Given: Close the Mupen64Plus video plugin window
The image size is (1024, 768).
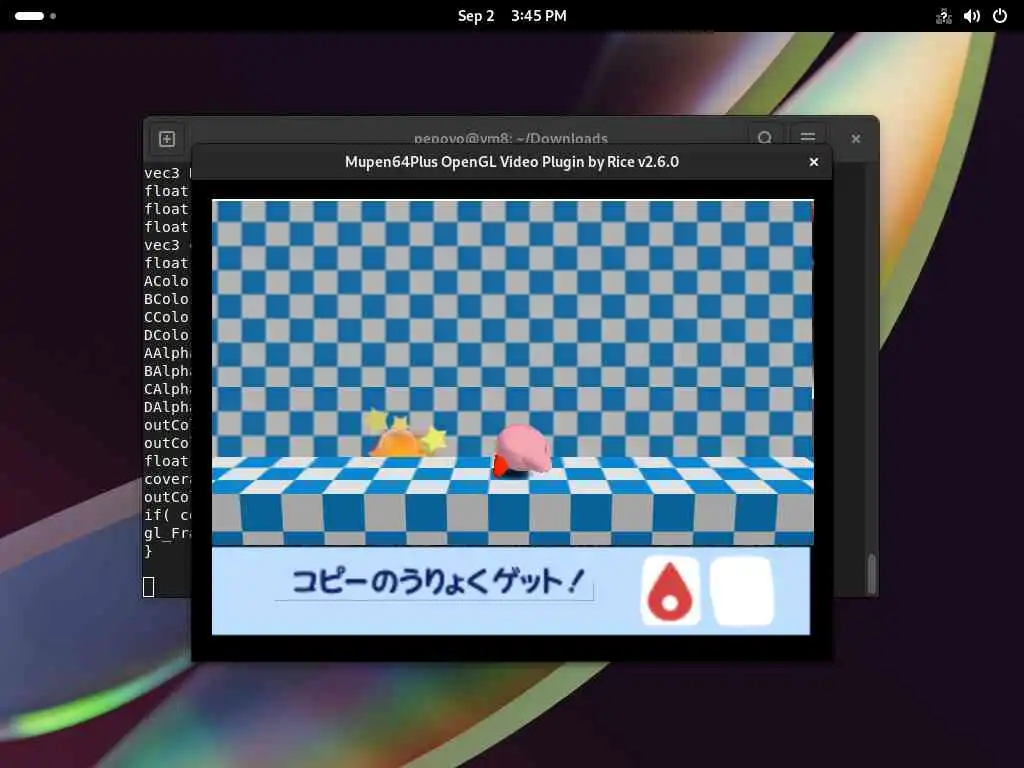Looking at the screenshot, I should pyautogui.click(x=814, y=162).
